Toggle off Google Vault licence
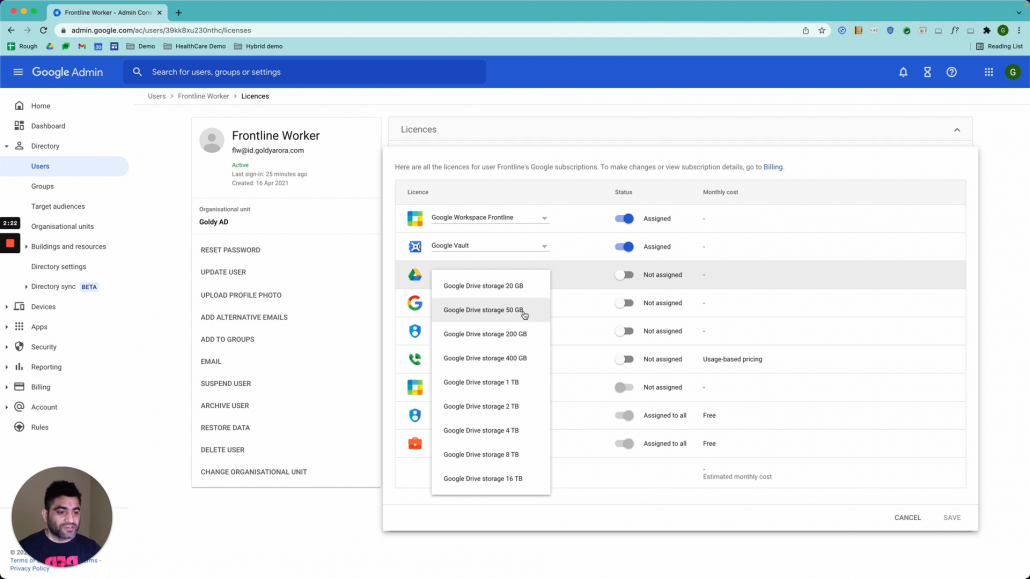Image resolution: width=1030 pixels, height=579 pixels. [x=624, y=246]
